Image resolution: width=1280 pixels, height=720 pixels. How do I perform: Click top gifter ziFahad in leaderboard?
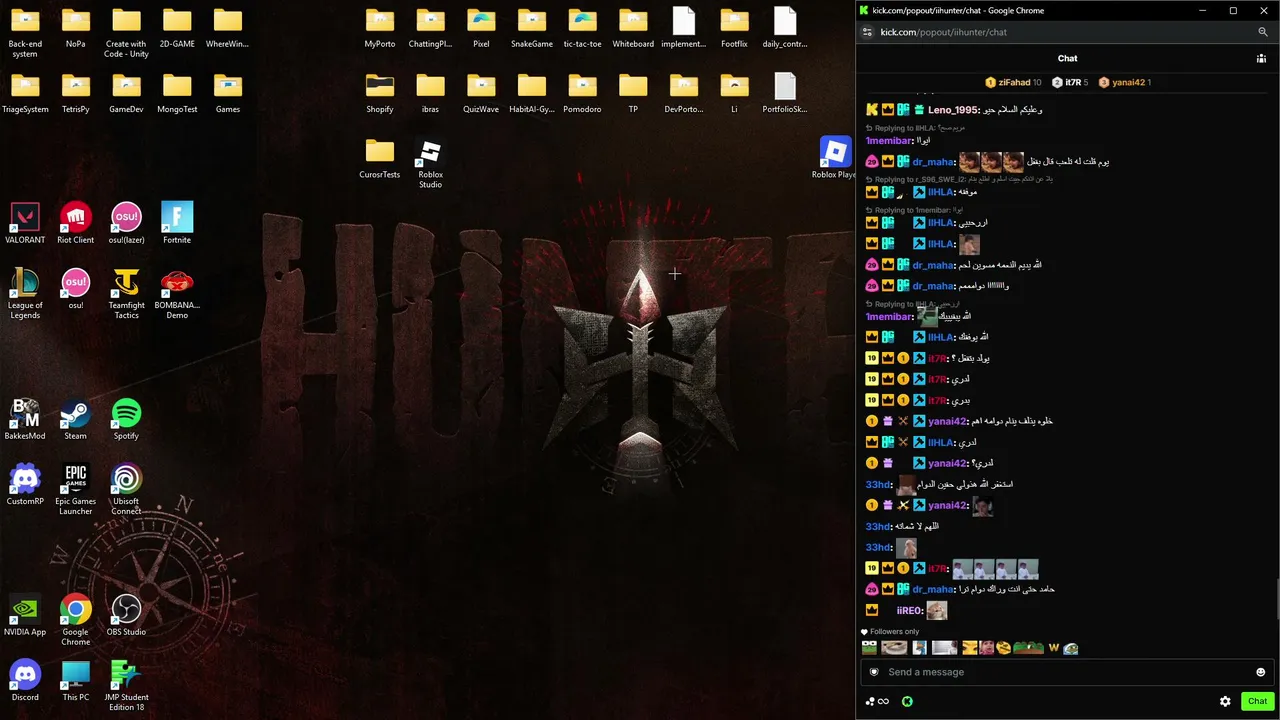pos(1013,82)
